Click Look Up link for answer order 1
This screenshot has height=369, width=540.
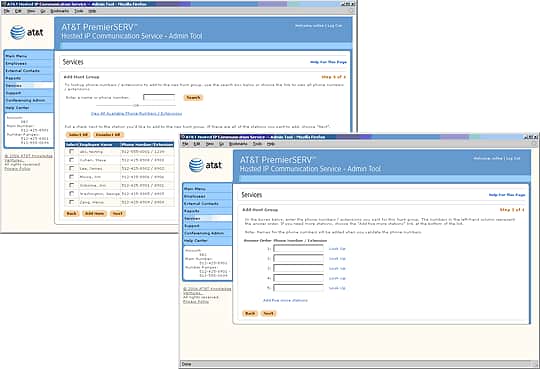pyautogui.click(x=337, y=248)
